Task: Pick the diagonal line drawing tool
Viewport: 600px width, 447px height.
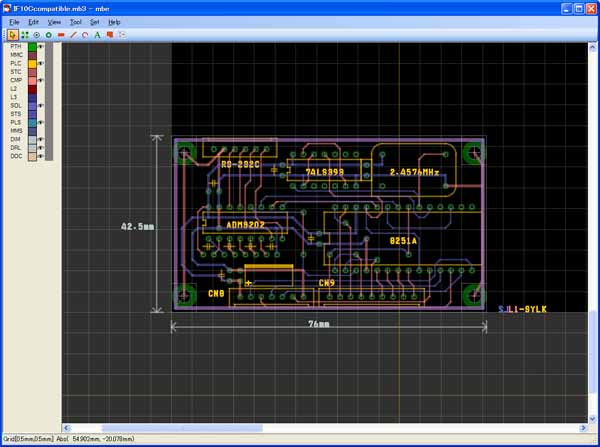Action: pos(73,35)
